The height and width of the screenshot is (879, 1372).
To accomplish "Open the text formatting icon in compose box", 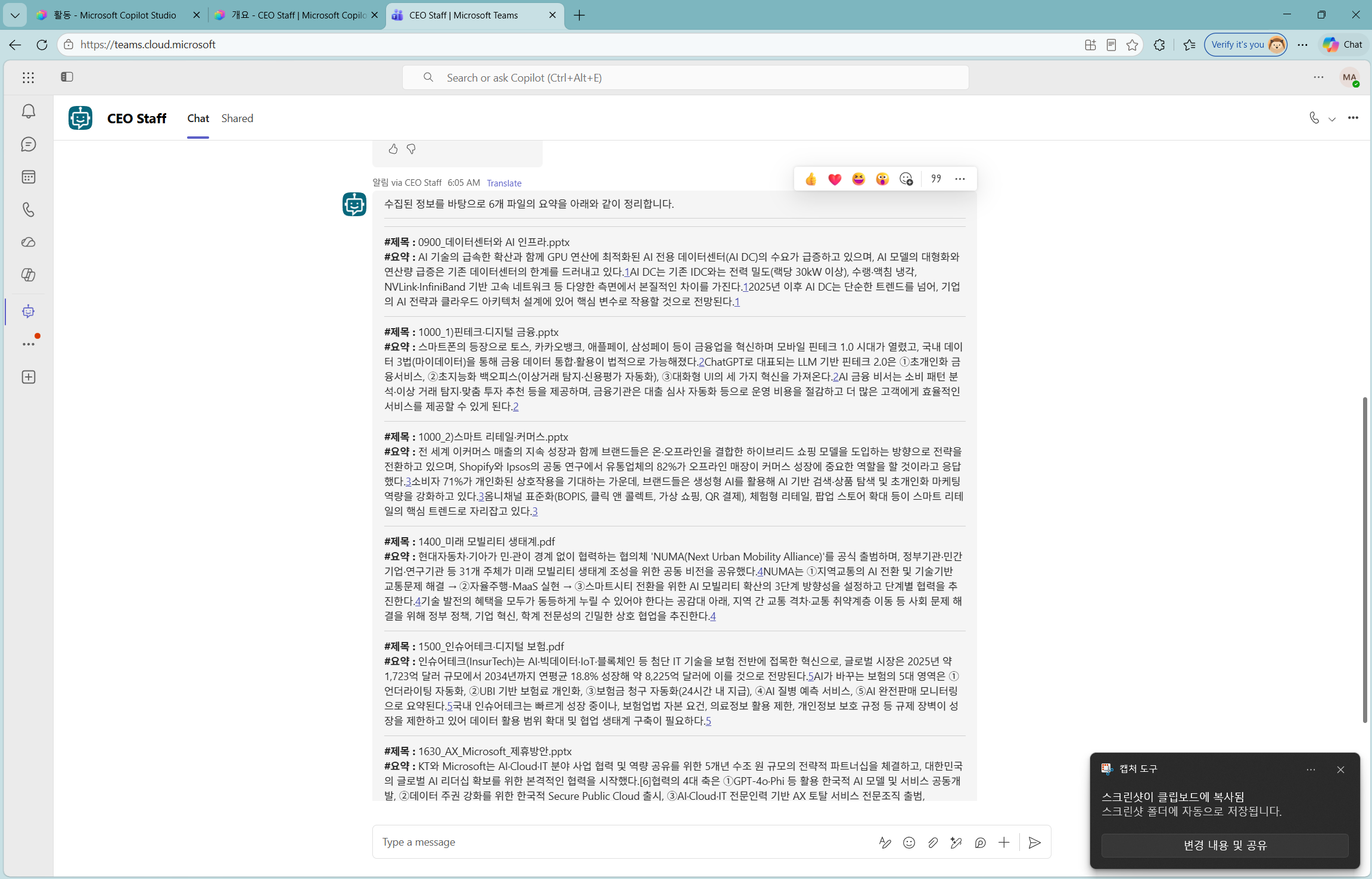I will (885, 842).
